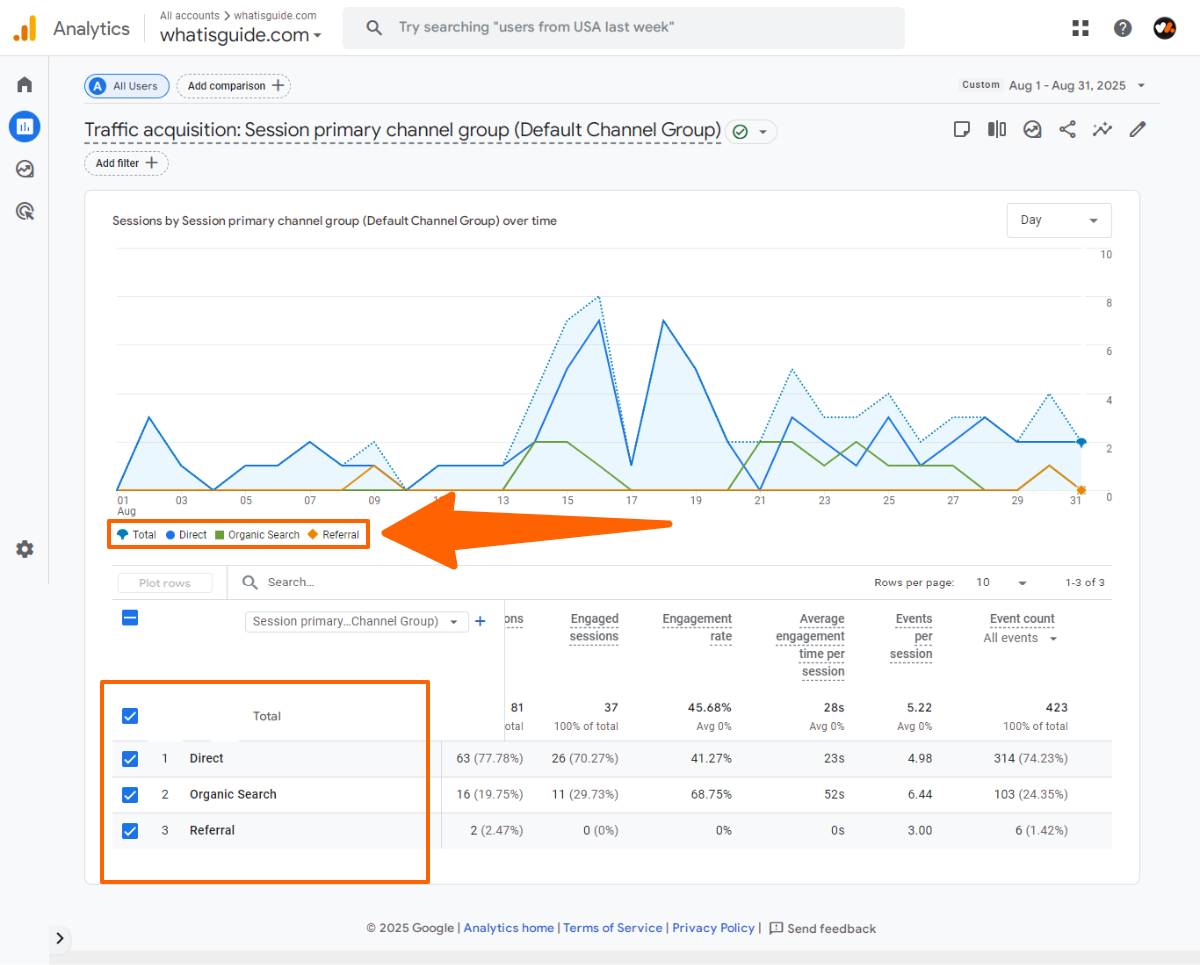Click the plus icon beside dimension selector

[x=480, y=621]
